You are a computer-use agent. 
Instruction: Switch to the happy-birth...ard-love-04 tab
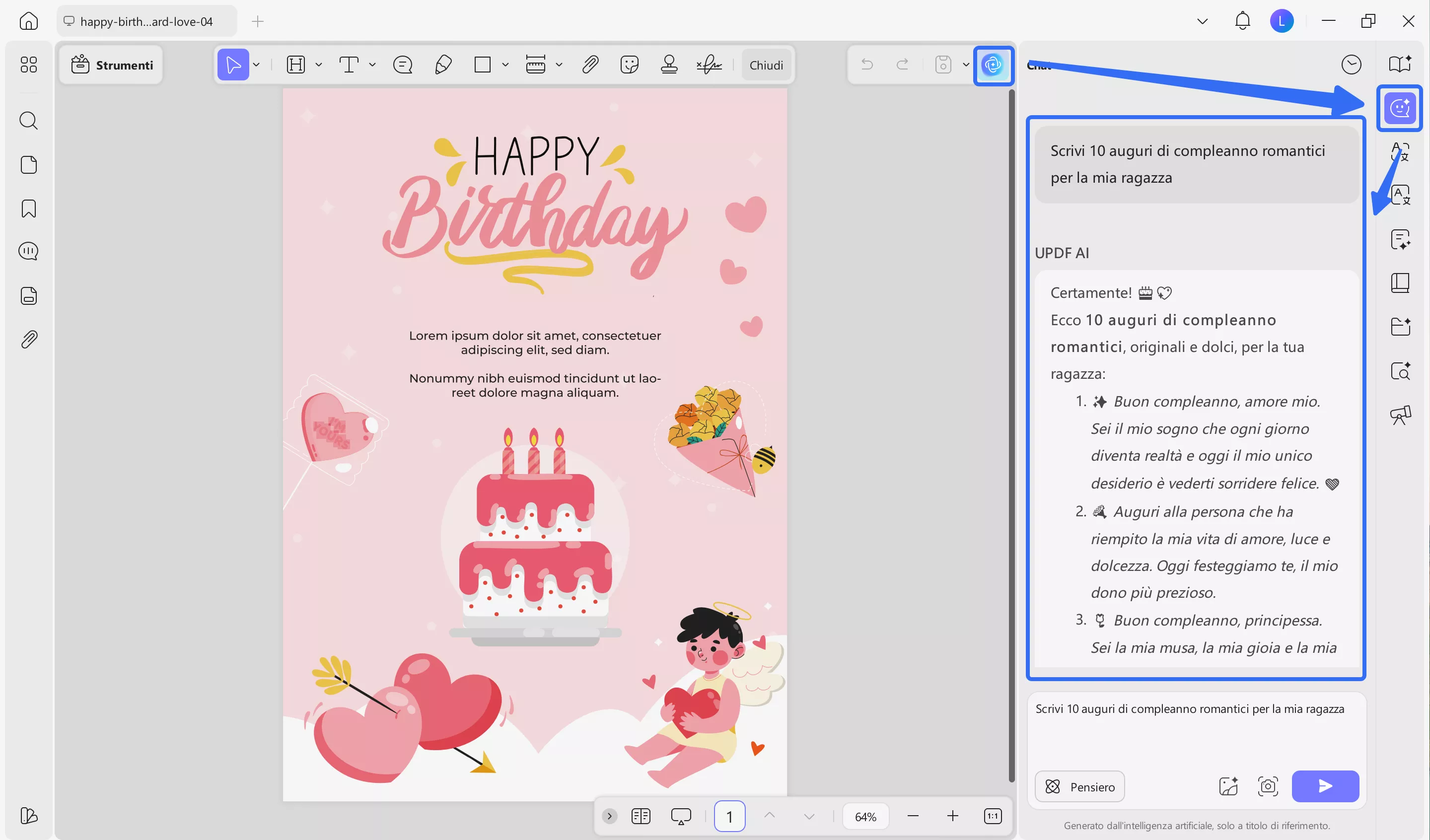point(146,21)
